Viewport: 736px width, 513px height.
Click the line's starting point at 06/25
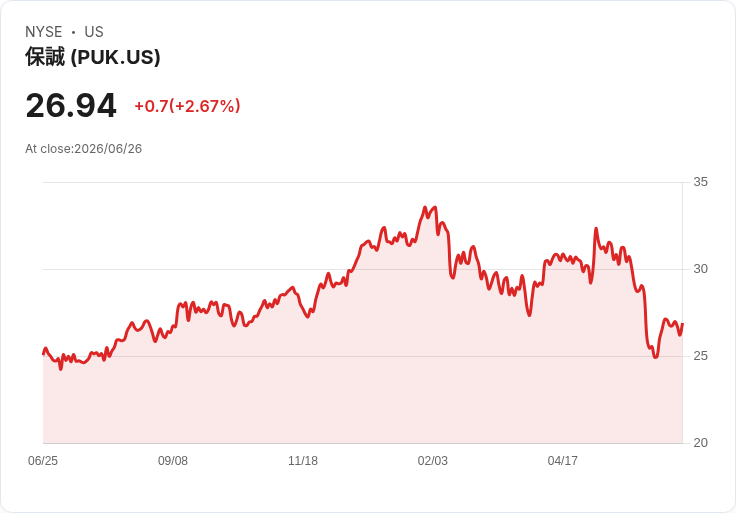tap(43, 354)
